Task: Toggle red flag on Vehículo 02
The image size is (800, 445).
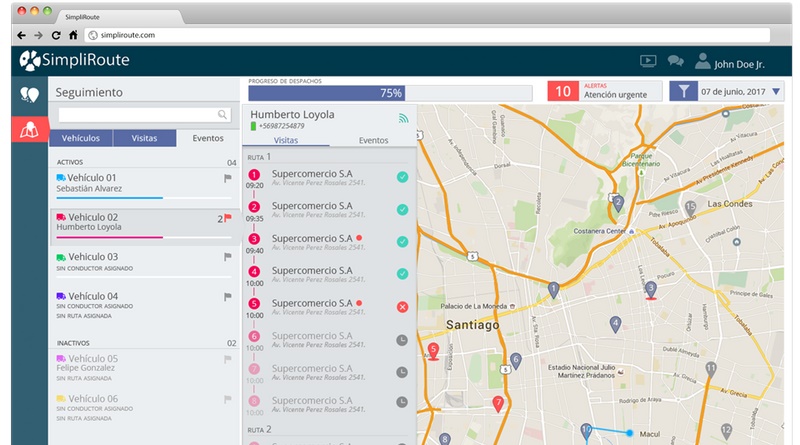Action: pyautogui.click(x=228, y=218)
